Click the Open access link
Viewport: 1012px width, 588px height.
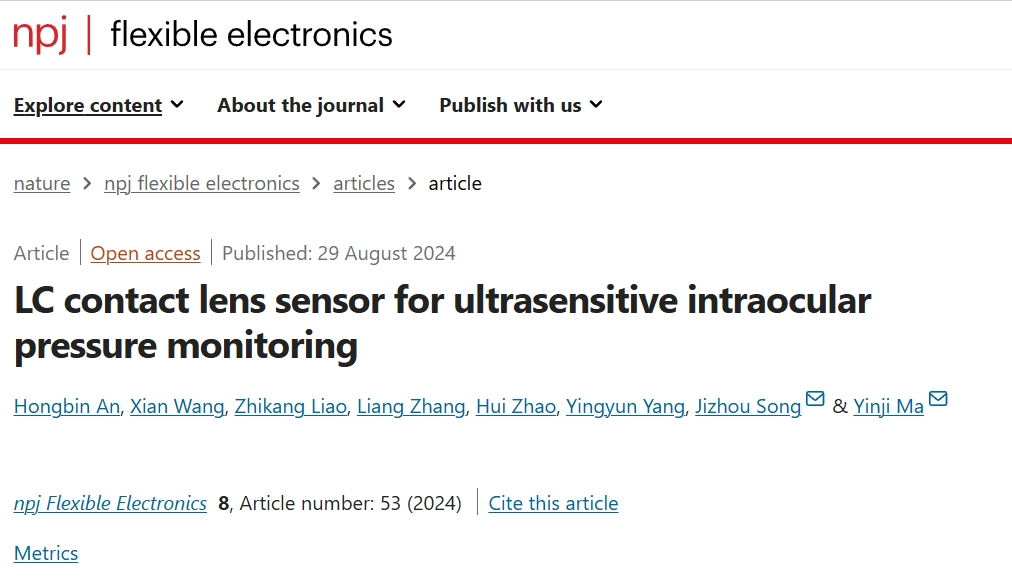(x=146, y=254)
